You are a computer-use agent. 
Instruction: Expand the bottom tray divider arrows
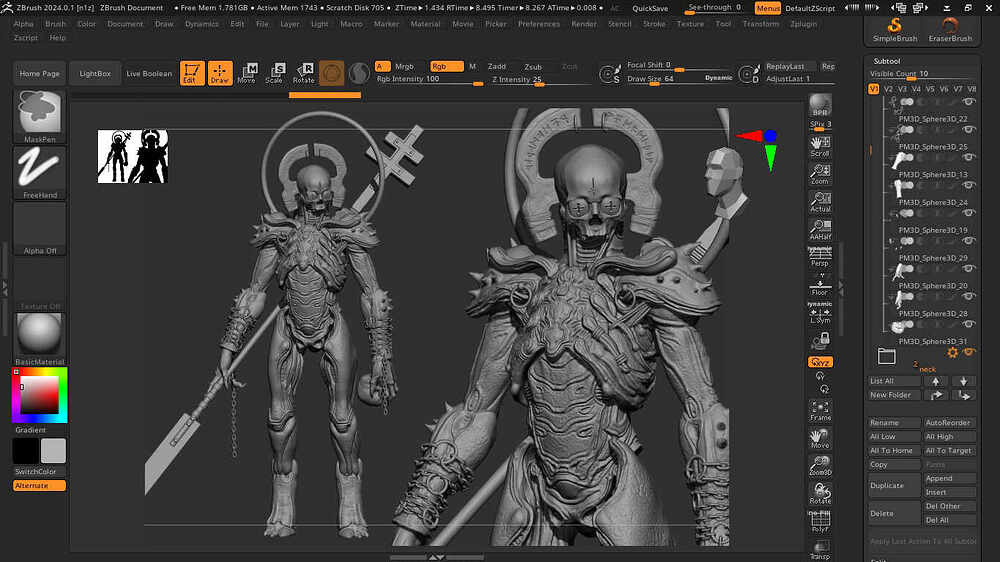(437, 557)
